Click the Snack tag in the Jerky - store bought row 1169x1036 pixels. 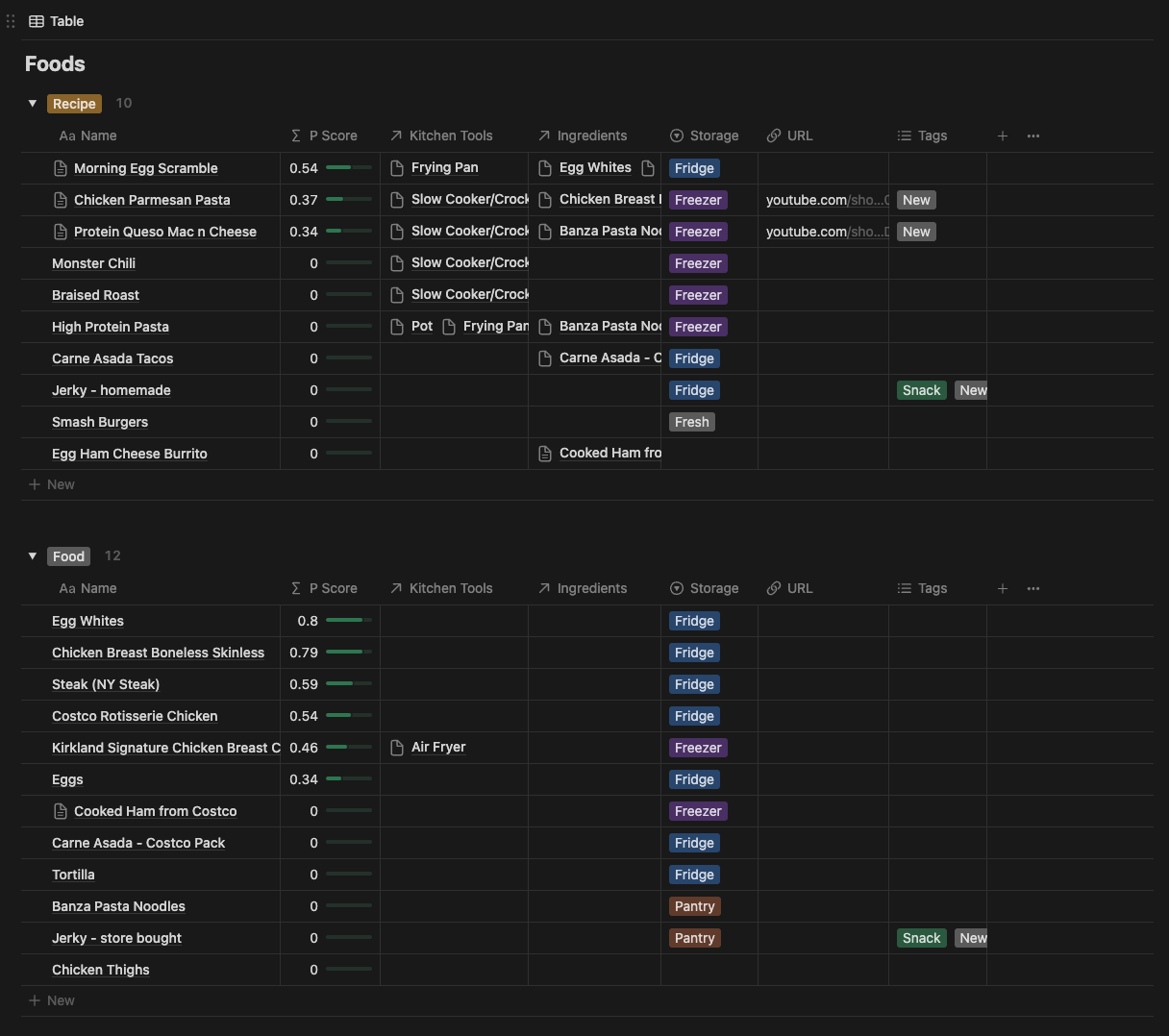(921, 938)
